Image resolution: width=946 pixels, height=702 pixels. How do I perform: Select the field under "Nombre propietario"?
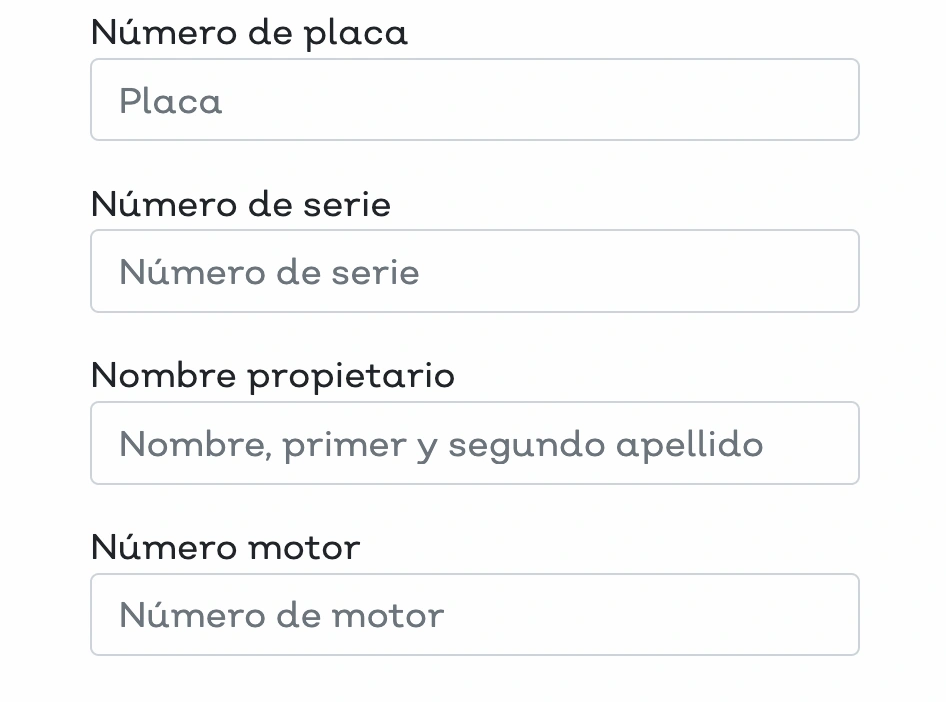[474, 443]
